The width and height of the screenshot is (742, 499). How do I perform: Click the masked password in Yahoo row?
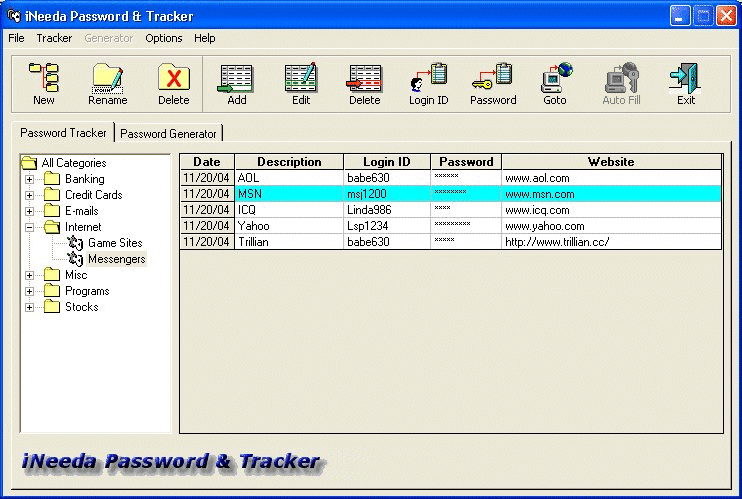pyautogui.click(x=466, y=226)
